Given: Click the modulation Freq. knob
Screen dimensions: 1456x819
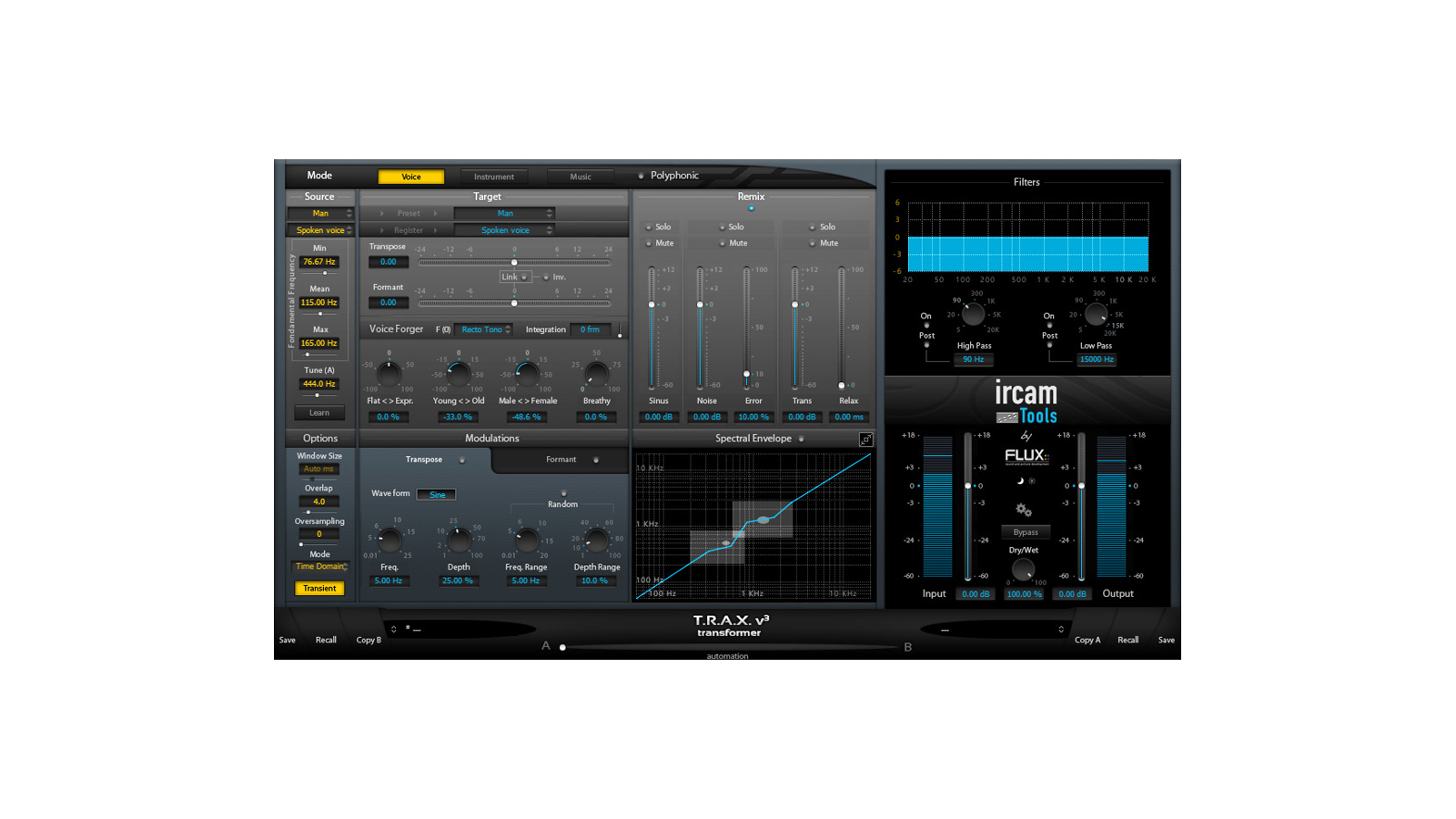Looking at the screenshot, I should tap(389, 541).
